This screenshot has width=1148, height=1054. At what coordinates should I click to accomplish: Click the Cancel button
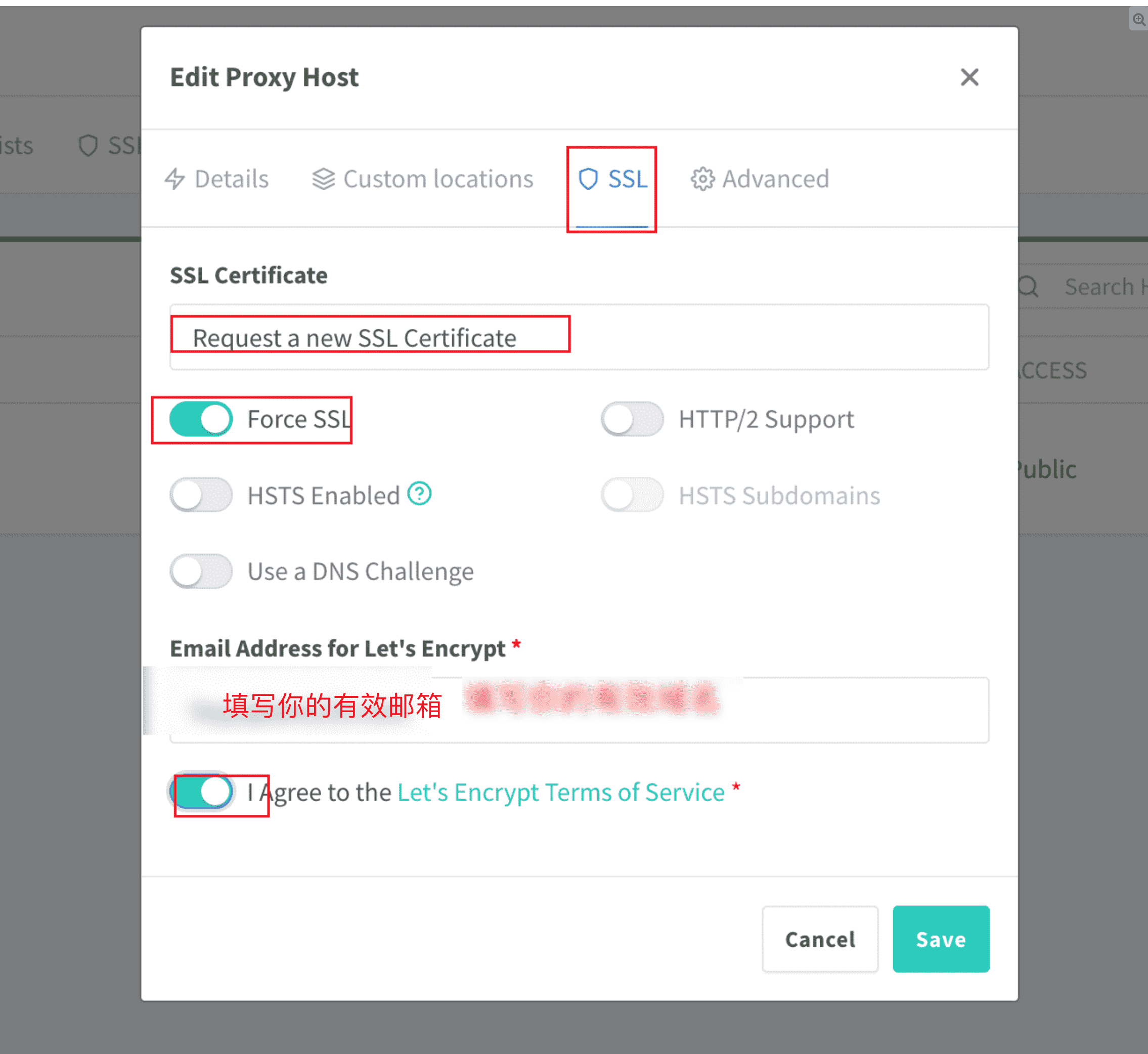coord(820,938)
